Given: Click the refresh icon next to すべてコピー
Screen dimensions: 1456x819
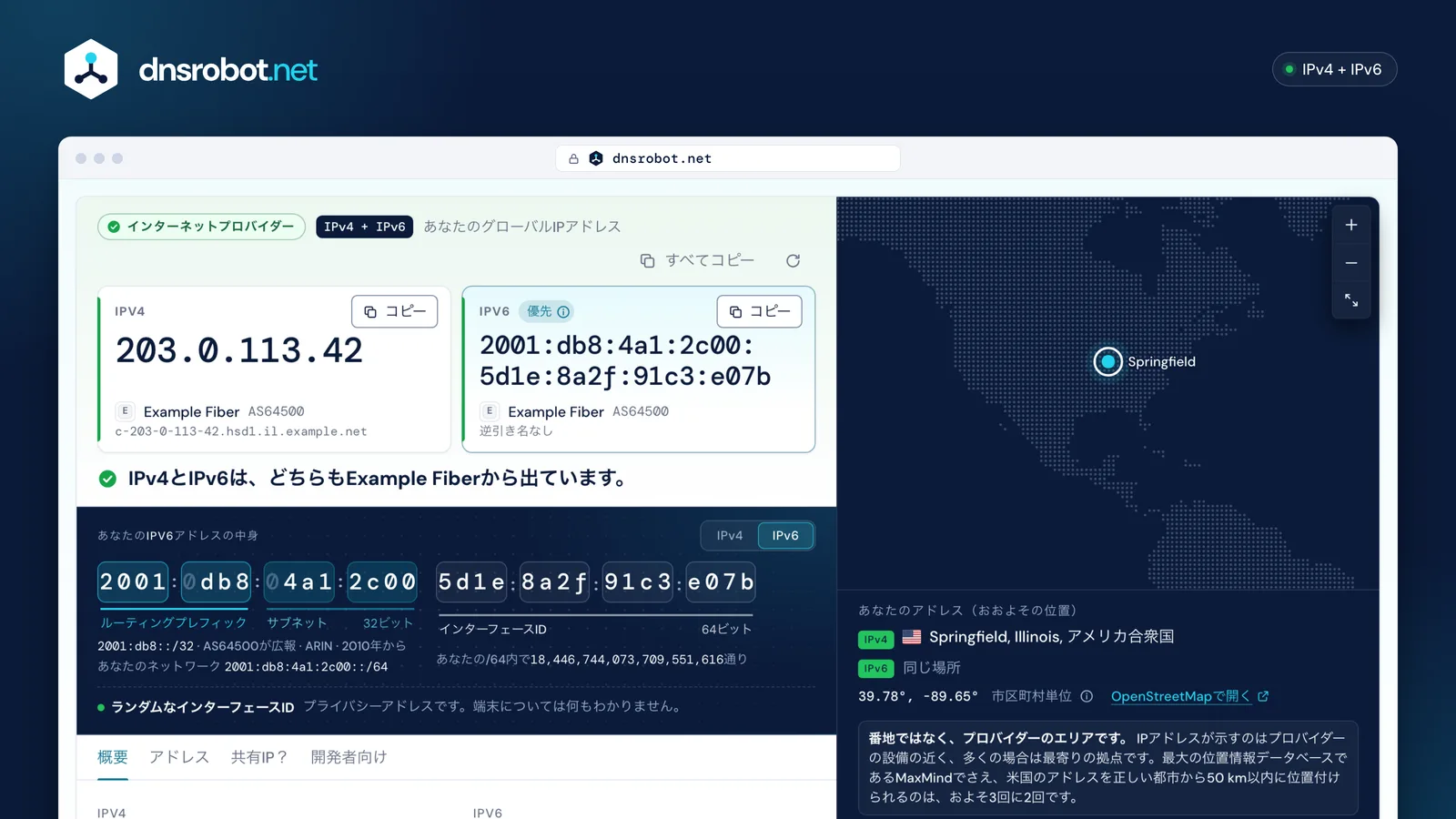Looking at the screenshot, I should point(794,260).
